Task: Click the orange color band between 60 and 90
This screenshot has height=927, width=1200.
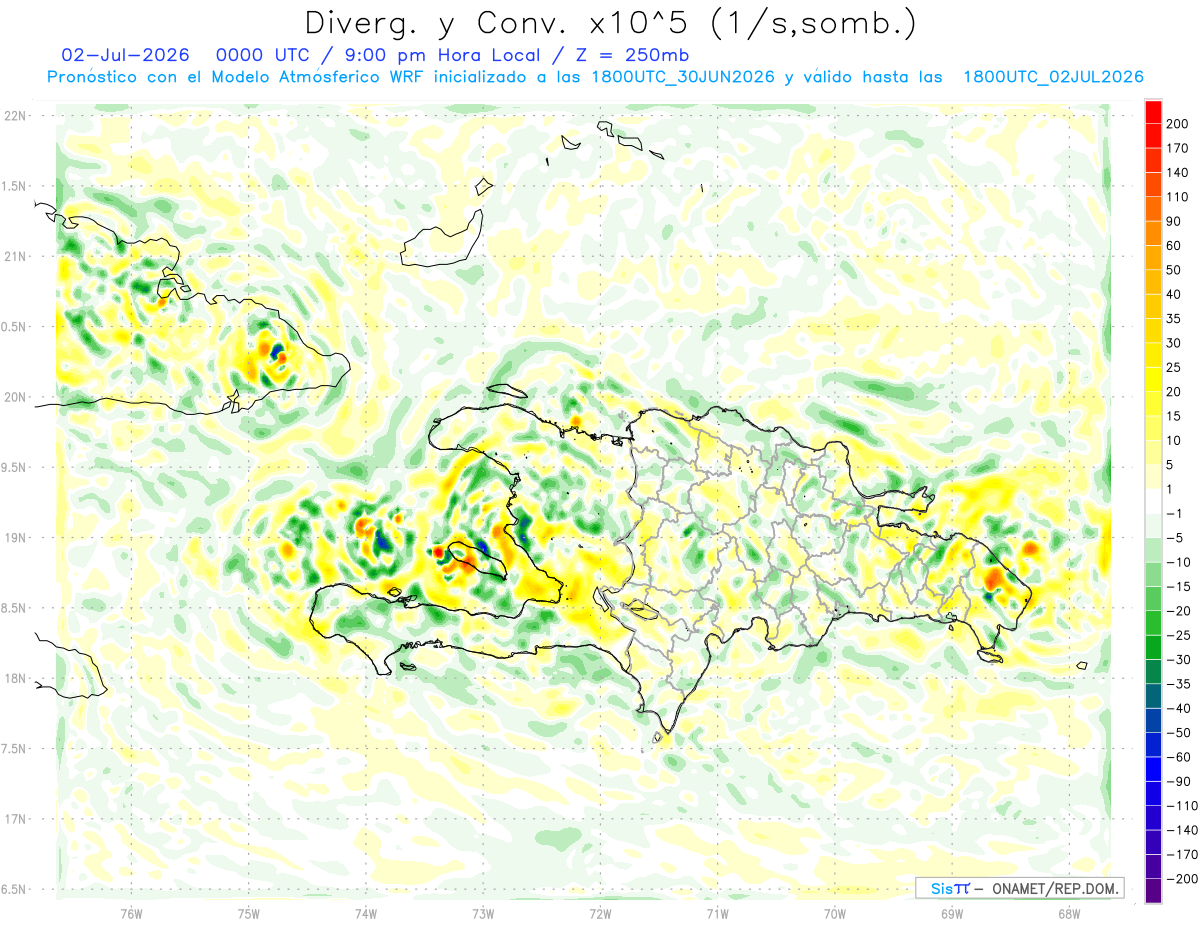Action: pos(1153,234)
